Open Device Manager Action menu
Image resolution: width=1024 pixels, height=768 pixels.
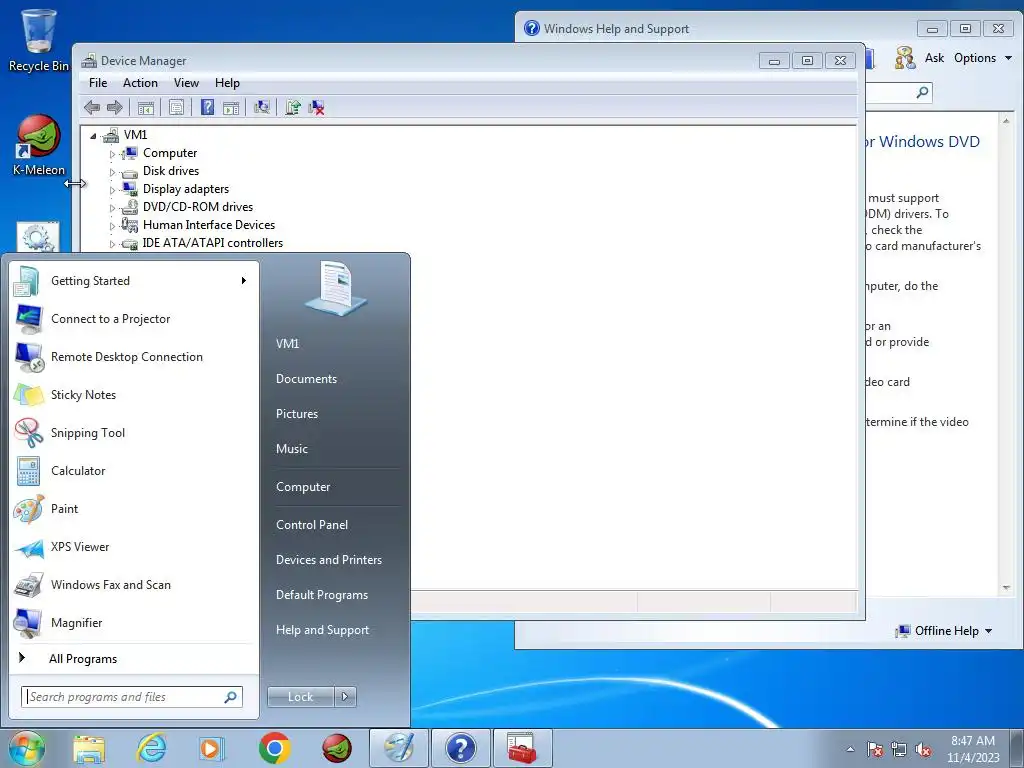(x=140, y=83)
